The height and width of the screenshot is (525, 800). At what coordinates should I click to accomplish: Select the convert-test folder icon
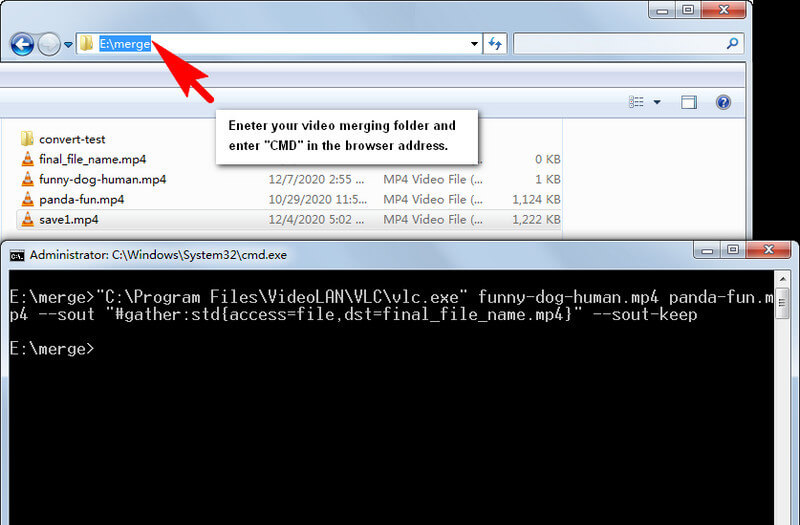click(x=27, y=138)
